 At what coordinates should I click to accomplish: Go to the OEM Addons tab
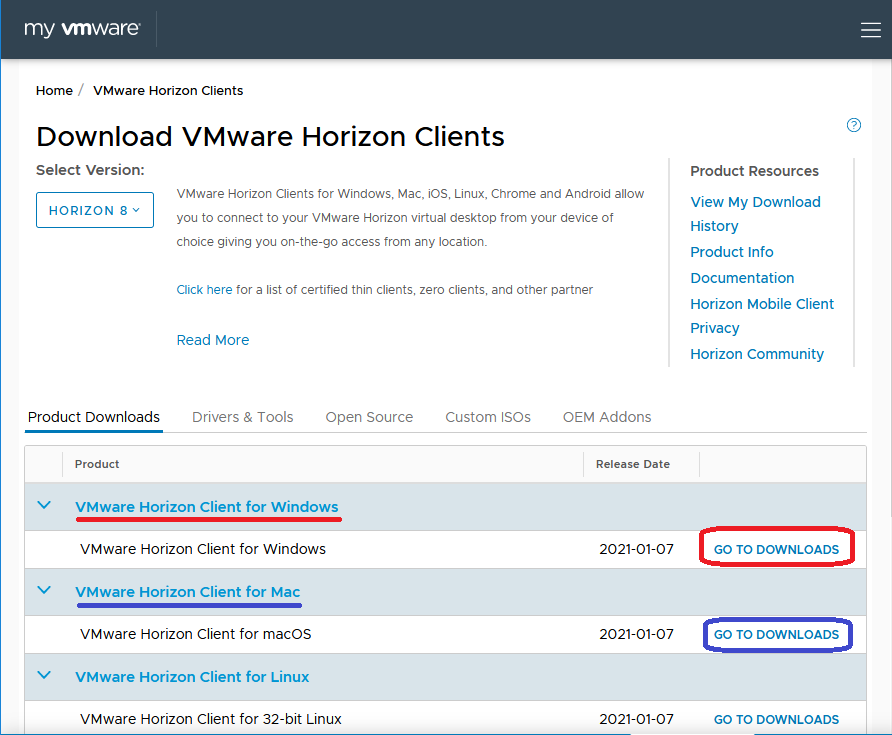click(x=607, y=417)
